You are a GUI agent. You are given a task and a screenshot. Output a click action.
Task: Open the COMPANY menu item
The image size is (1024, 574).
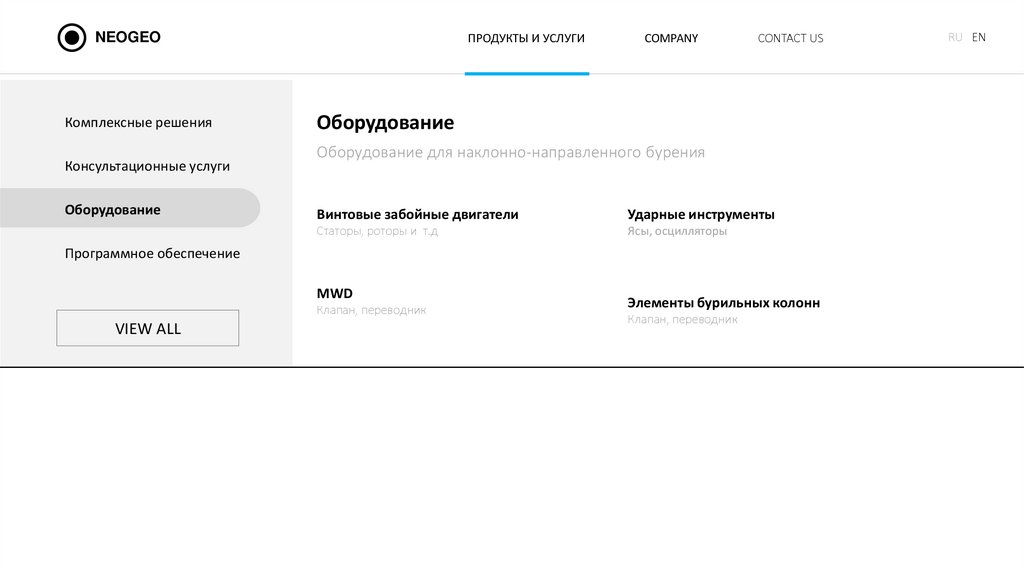click(671, 39)
